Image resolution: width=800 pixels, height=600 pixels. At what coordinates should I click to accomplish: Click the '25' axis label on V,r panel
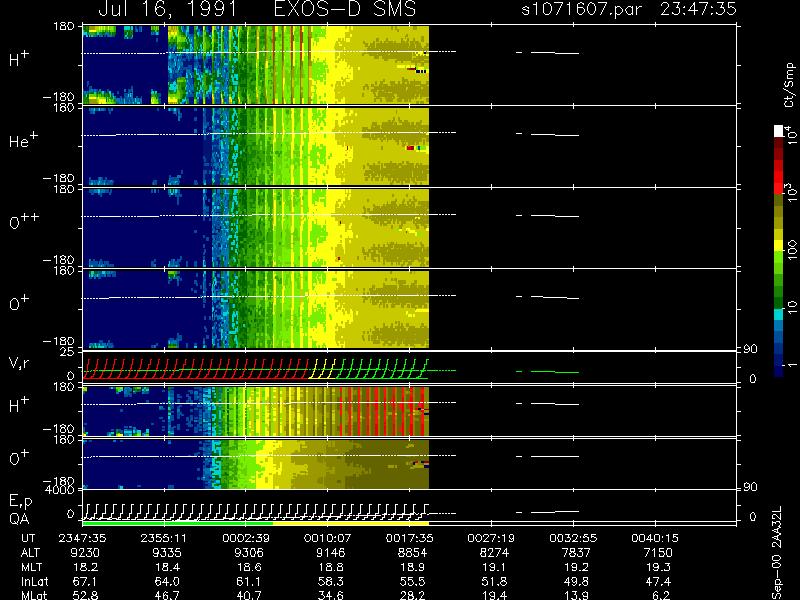[67, 352]
